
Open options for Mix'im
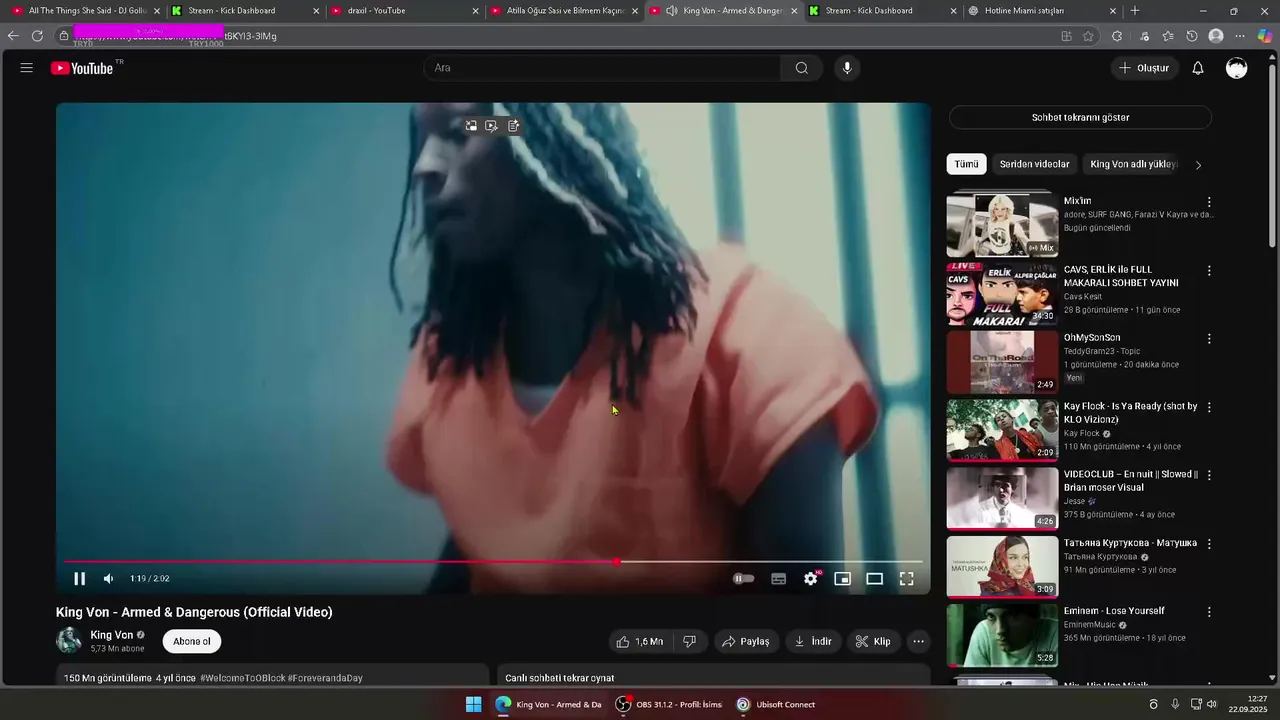click(1209, 202)
